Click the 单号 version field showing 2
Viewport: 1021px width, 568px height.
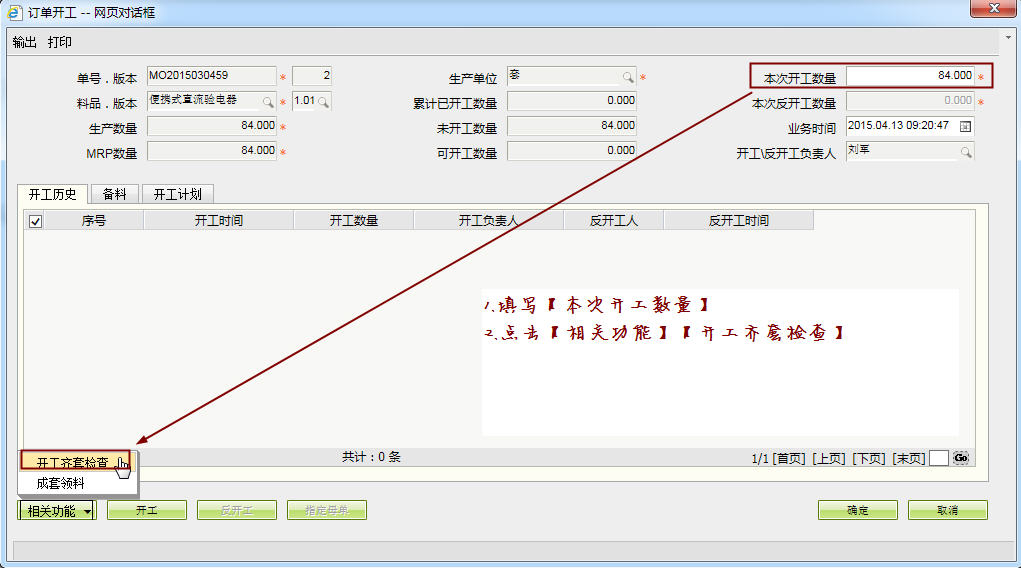click(x=312, y=76)
